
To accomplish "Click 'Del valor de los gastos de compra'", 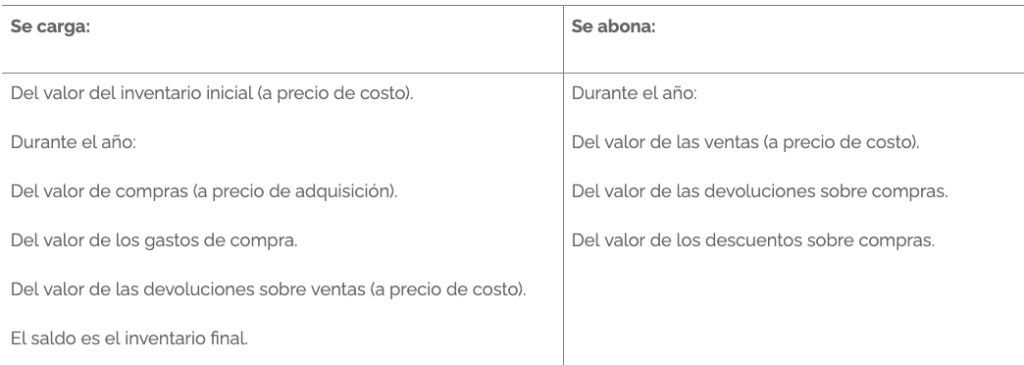I will tap(154, 240).
